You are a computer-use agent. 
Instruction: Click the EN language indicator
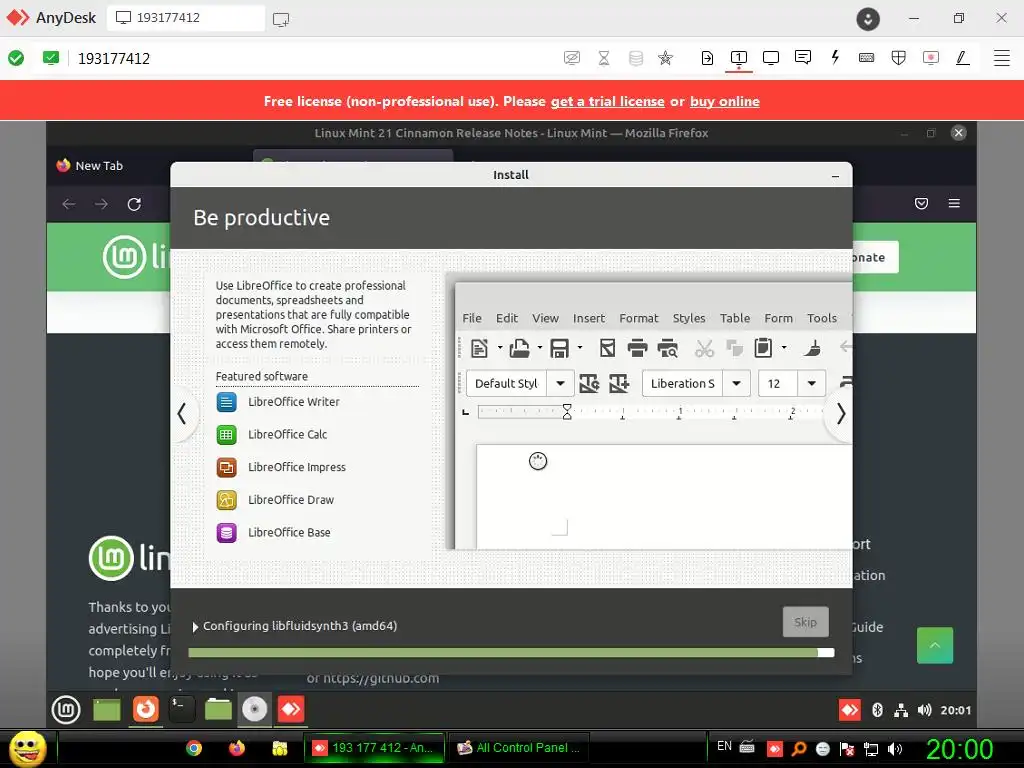pos(724,746)
